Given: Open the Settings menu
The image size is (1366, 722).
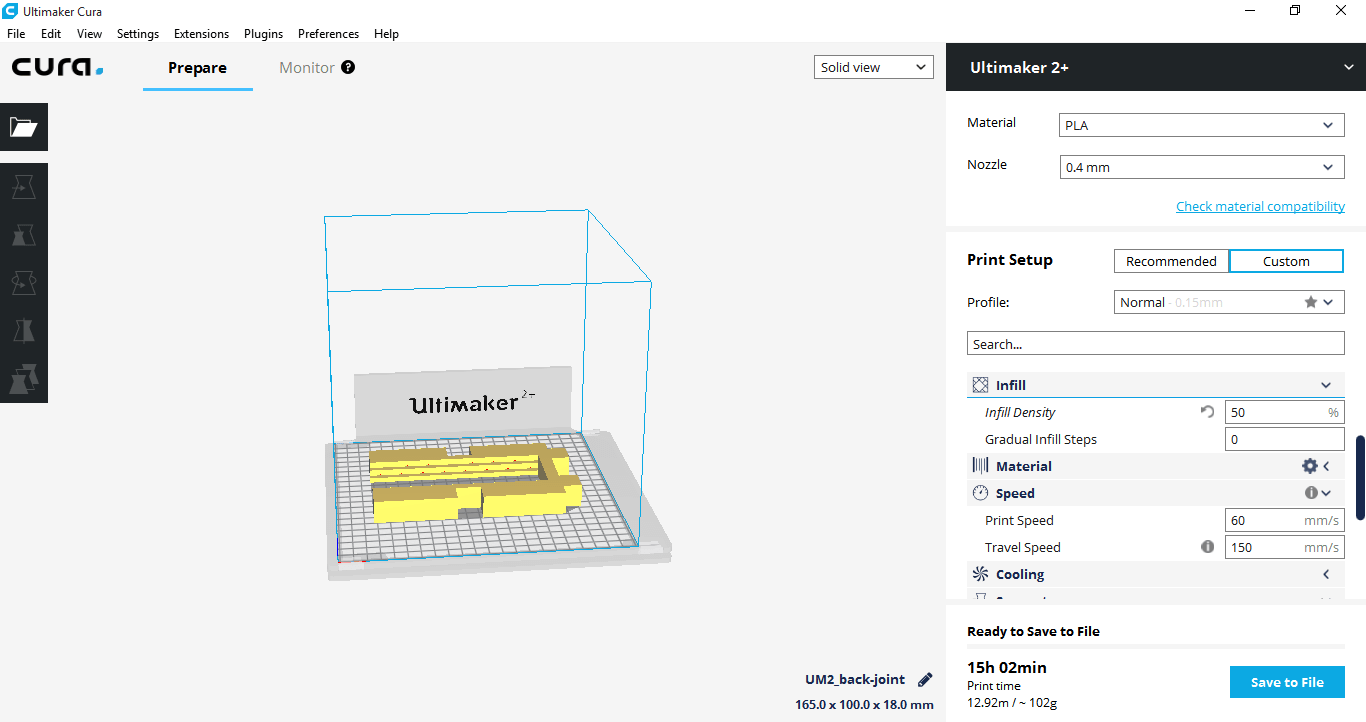Looking at the screenshot, I should pos(138,33).
